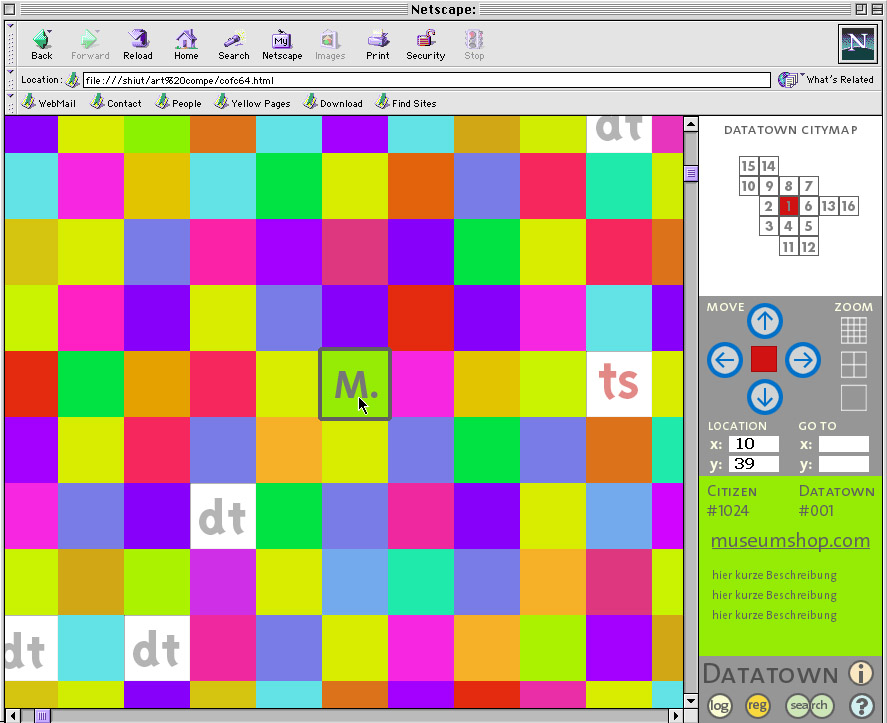Screen dimensions: 887x723
Task: Open the question mark help icon
Action: [862, 705]
